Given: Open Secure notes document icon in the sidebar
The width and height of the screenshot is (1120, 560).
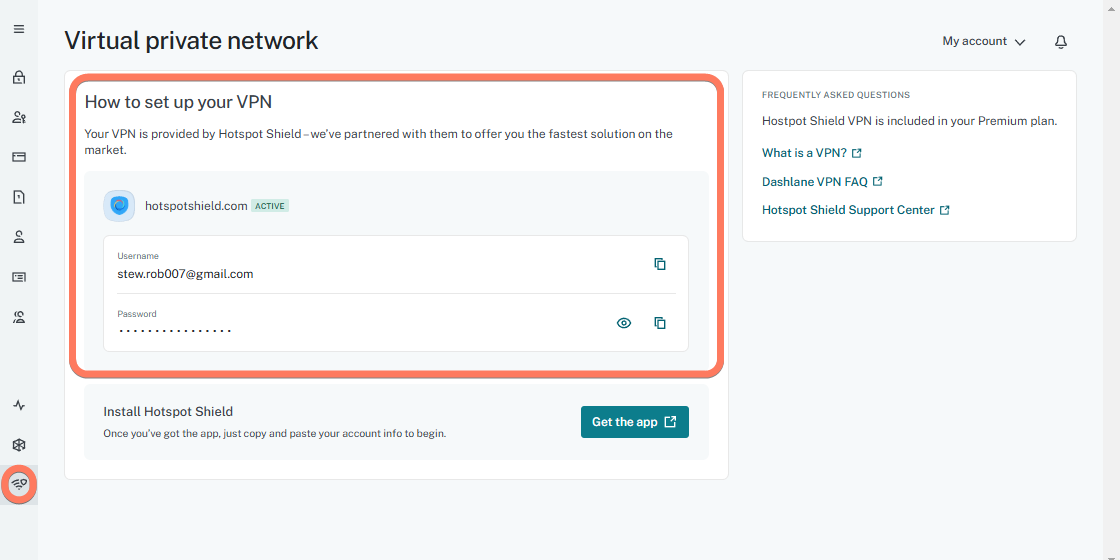Looking at the screenshot, I should (19, 197).
